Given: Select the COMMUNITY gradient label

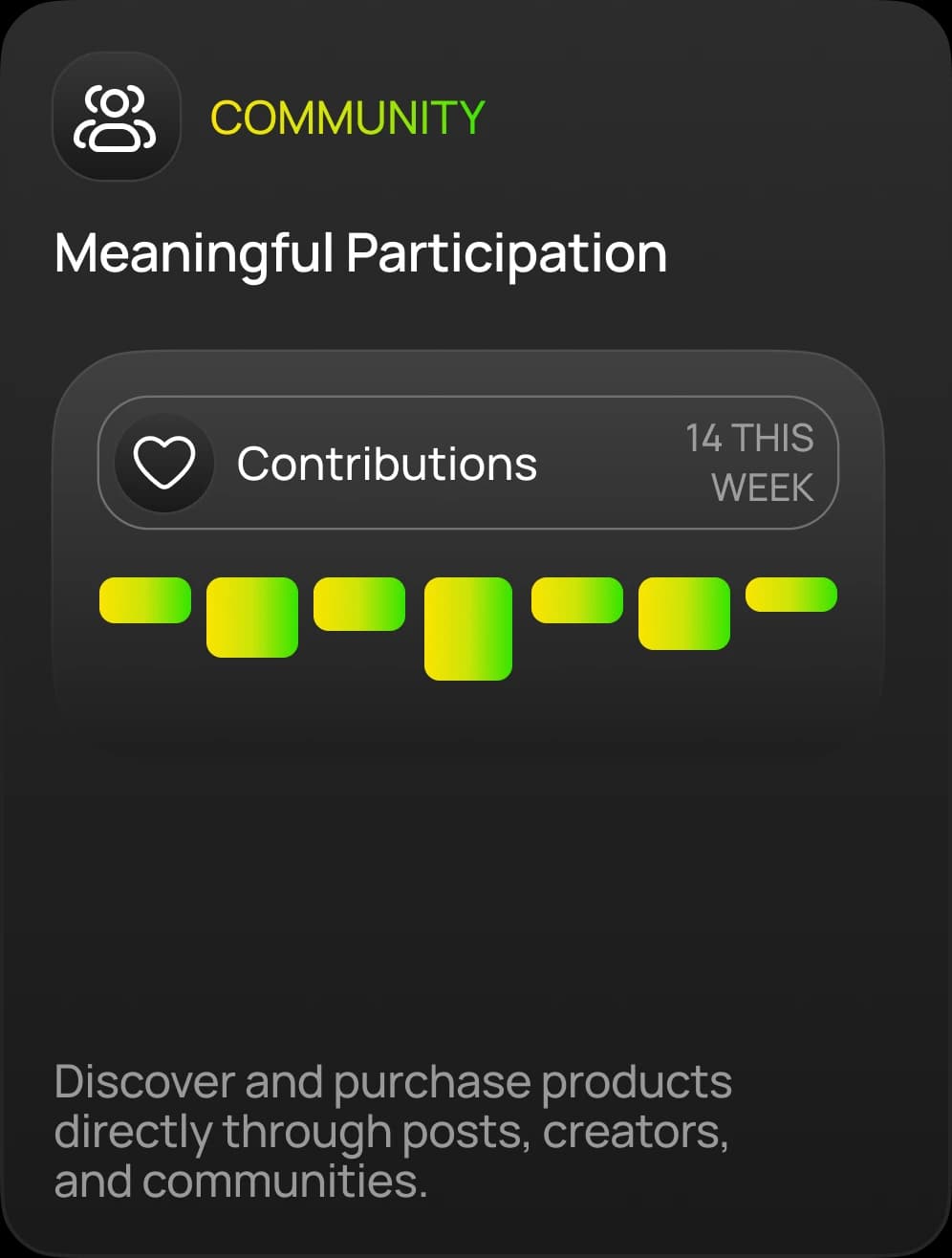Looking at the screenshot, I should tap(348, 118).
